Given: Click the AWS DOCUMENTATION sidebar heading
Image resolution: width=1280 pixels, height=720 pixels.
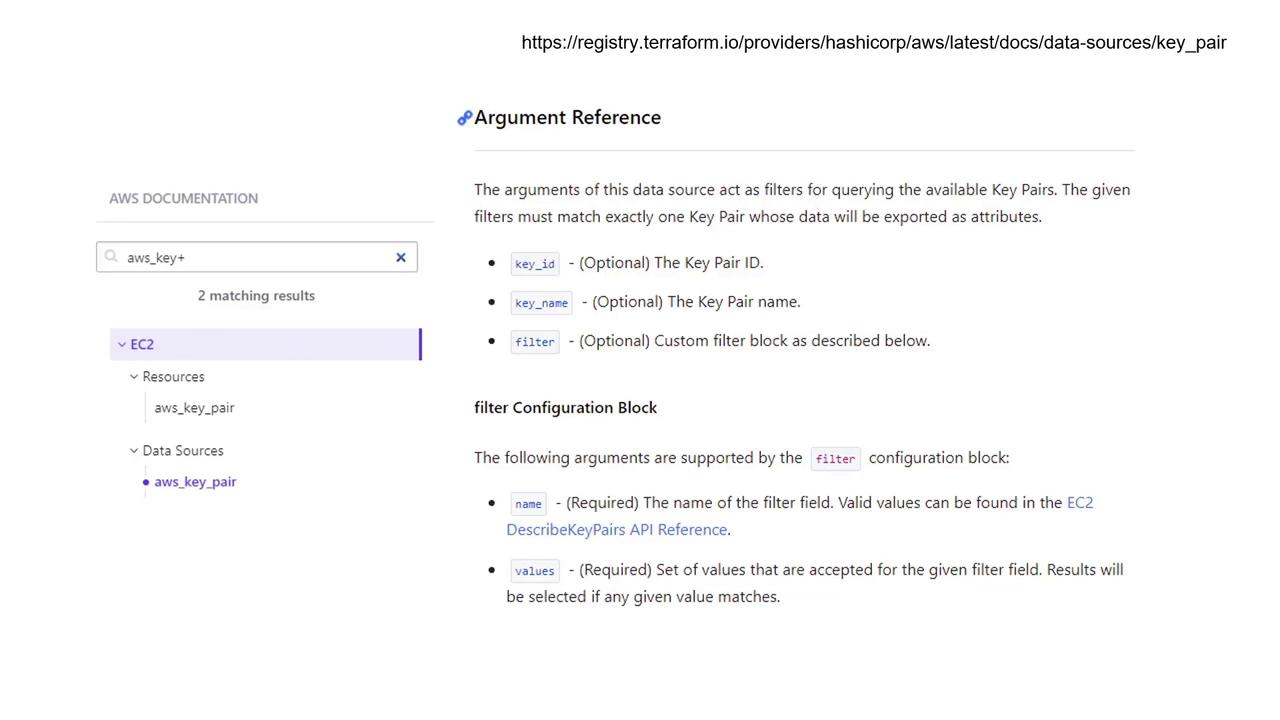Looking at the screenshot, I should tap(184, 198).
